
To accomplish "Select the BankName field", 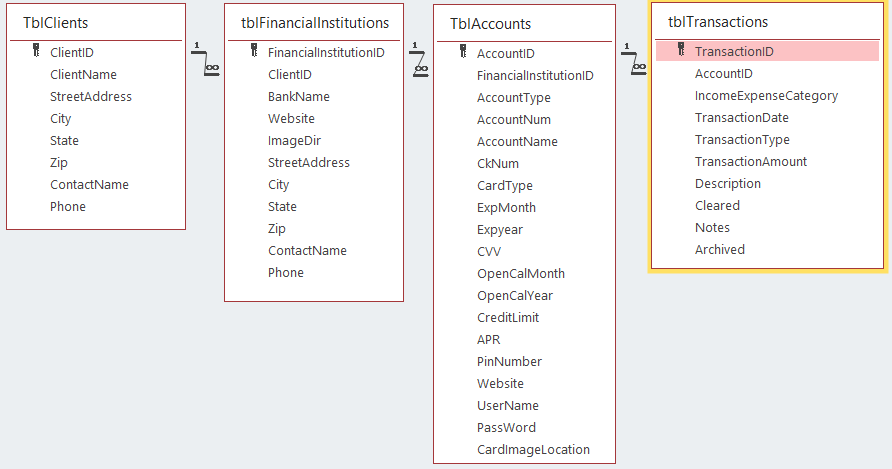I will 299,97.
